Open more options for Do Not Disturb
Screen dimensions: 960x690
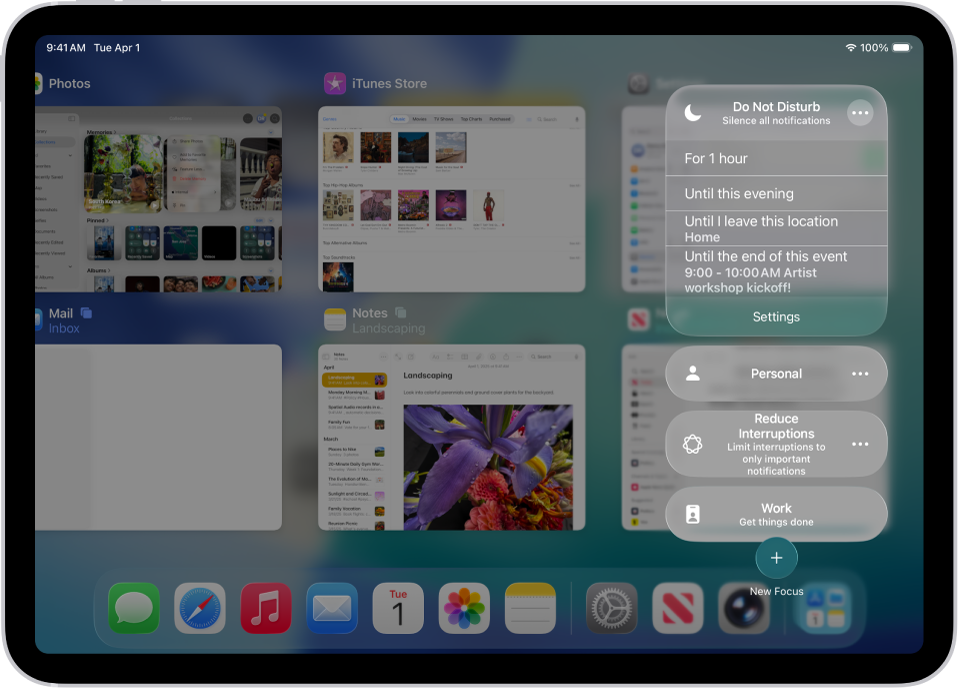pos(860,113)
